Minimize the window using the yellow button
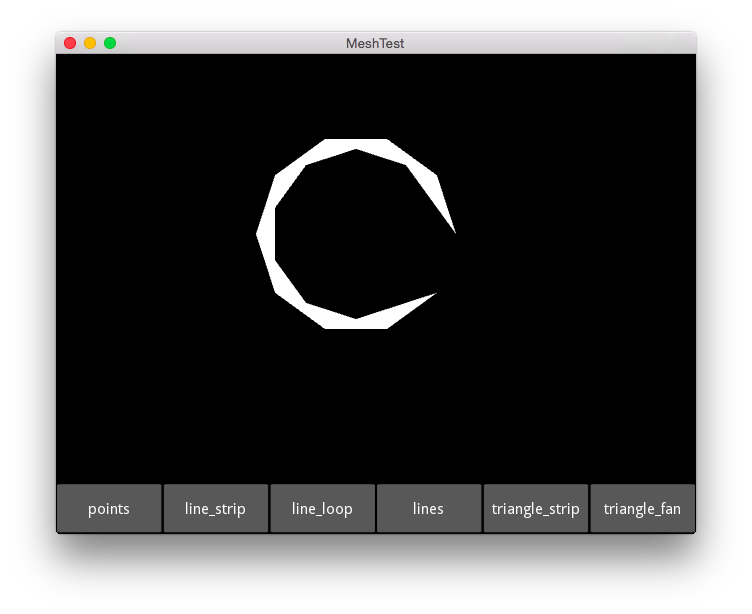This screenshot has height=614, width=752. (90, 43)
